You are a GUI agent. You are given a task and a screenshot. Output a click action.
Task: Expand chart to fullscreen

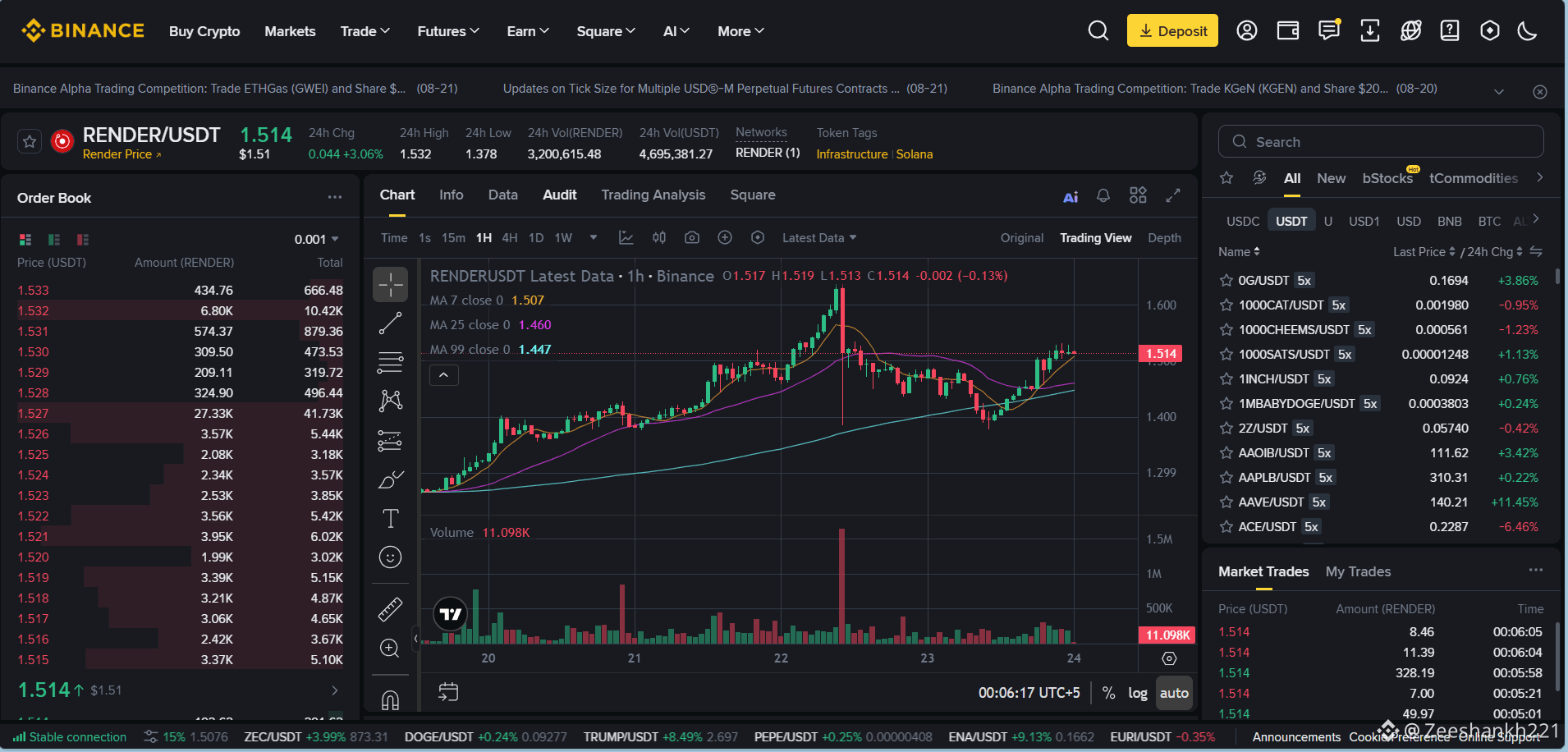(1173, 195)
